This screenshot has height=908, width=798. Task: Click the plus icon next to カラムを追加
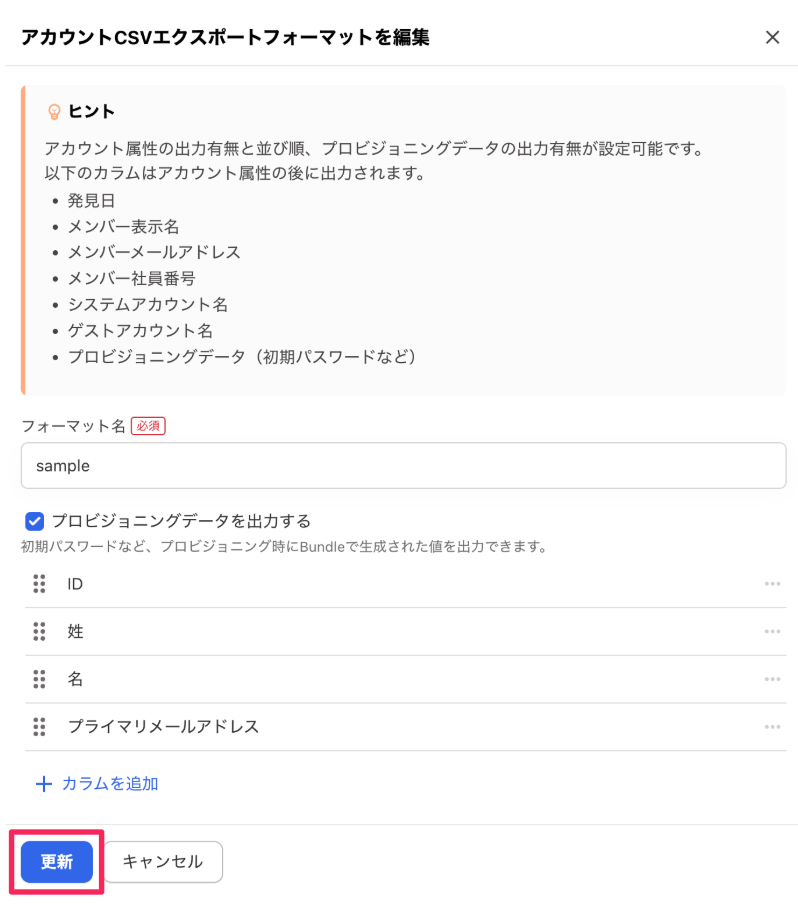[x=44, y=783]
